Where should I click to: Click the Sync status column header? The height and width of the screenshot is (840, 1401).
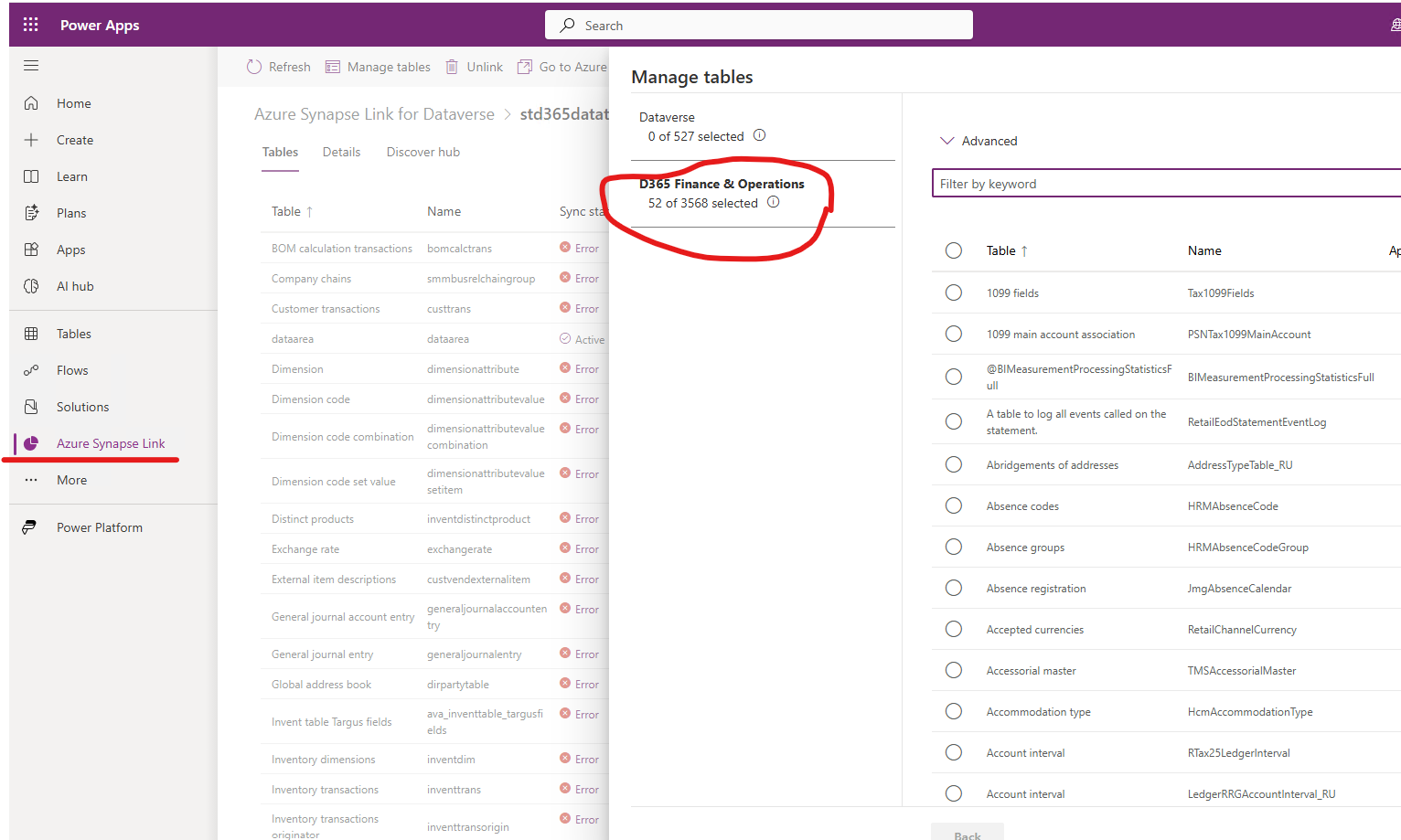tap(583, 211)
